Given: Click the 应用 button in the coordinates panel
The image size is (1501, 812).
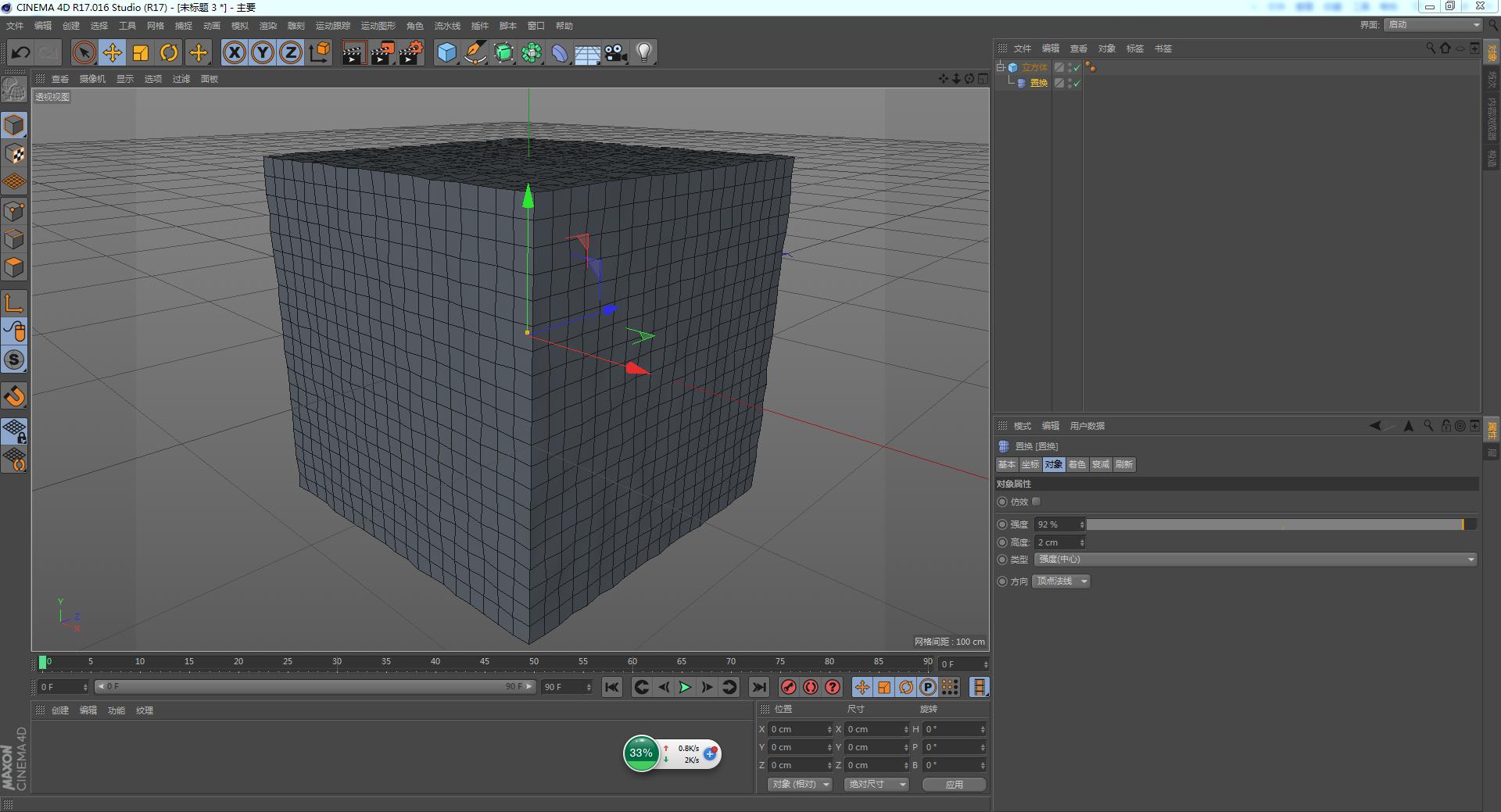Looking at the screenshot, I should coord(954,784).
